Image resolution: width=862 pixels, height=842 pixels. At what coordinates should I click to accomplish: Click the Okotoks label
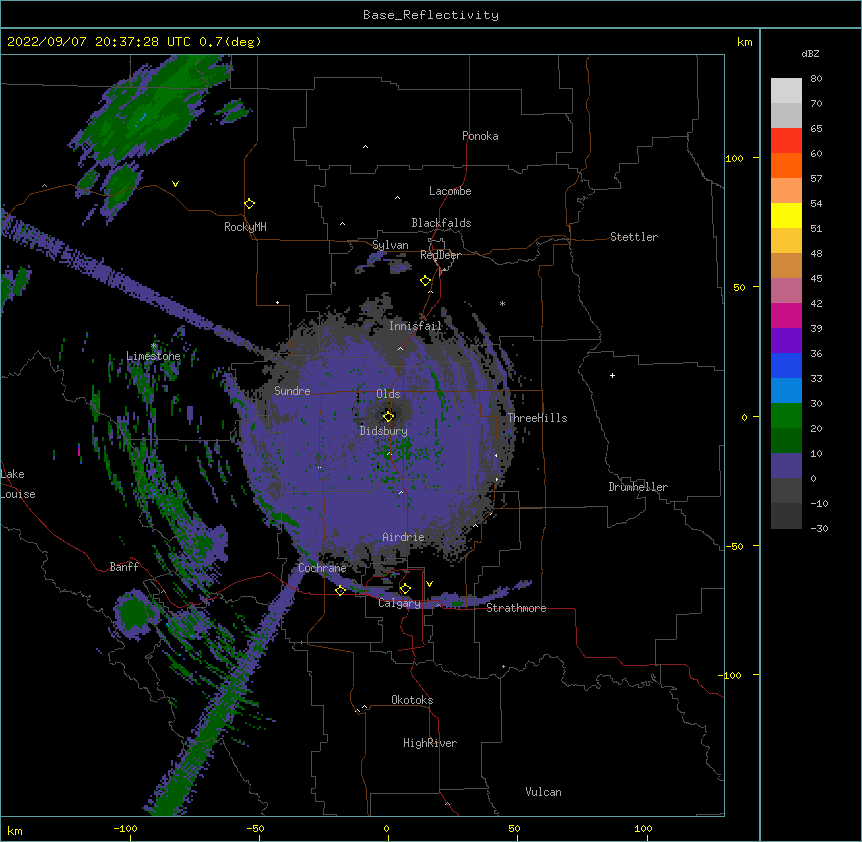click(x=412, y=700)
